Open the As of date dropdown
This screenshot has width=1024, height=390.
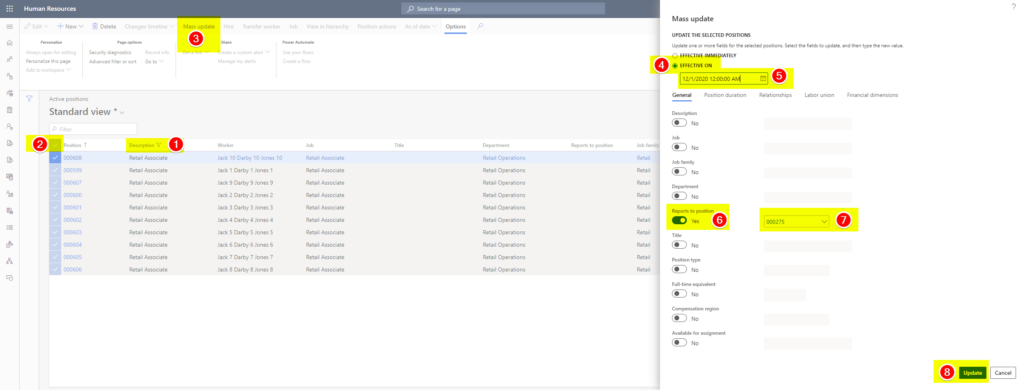tap(421, 26)
